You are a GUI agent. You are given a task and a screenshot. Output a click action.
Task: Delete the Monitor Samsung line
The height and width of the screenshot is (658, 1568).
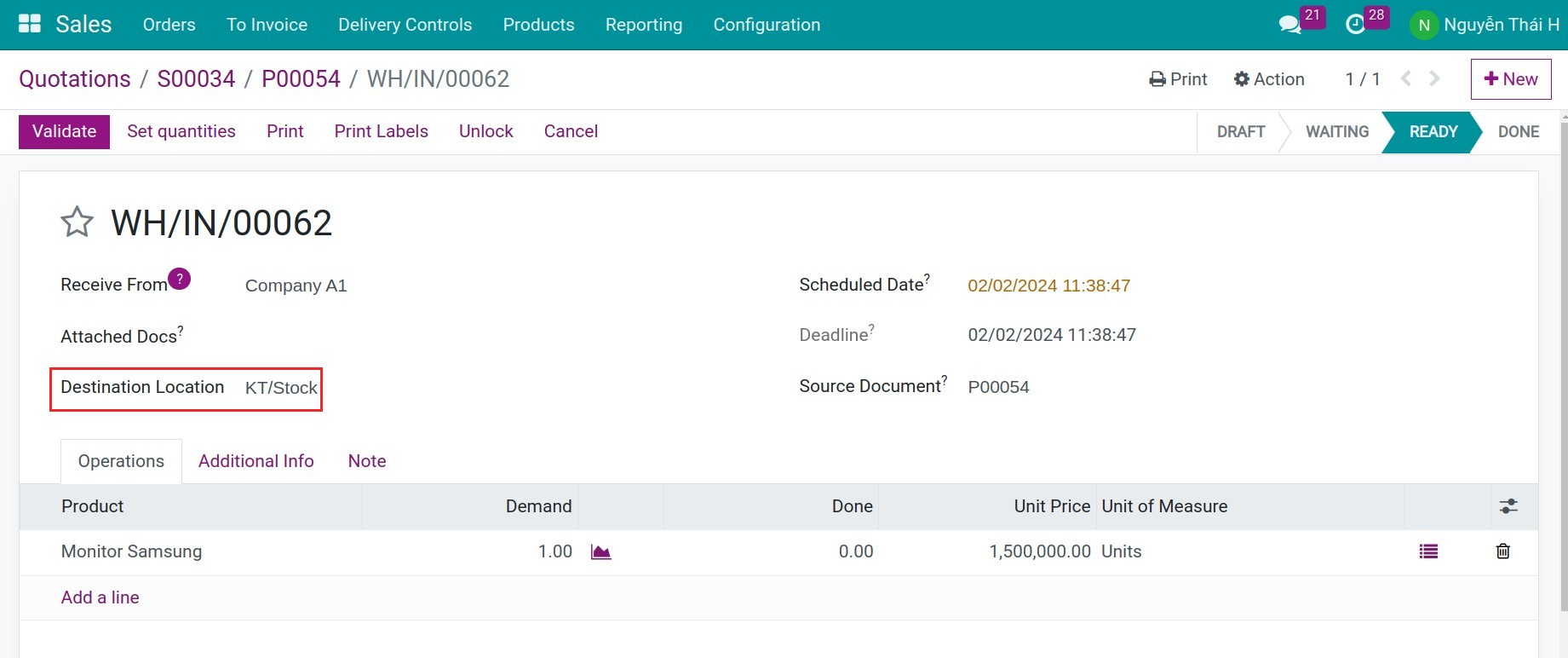click(x=1502, y=551)
